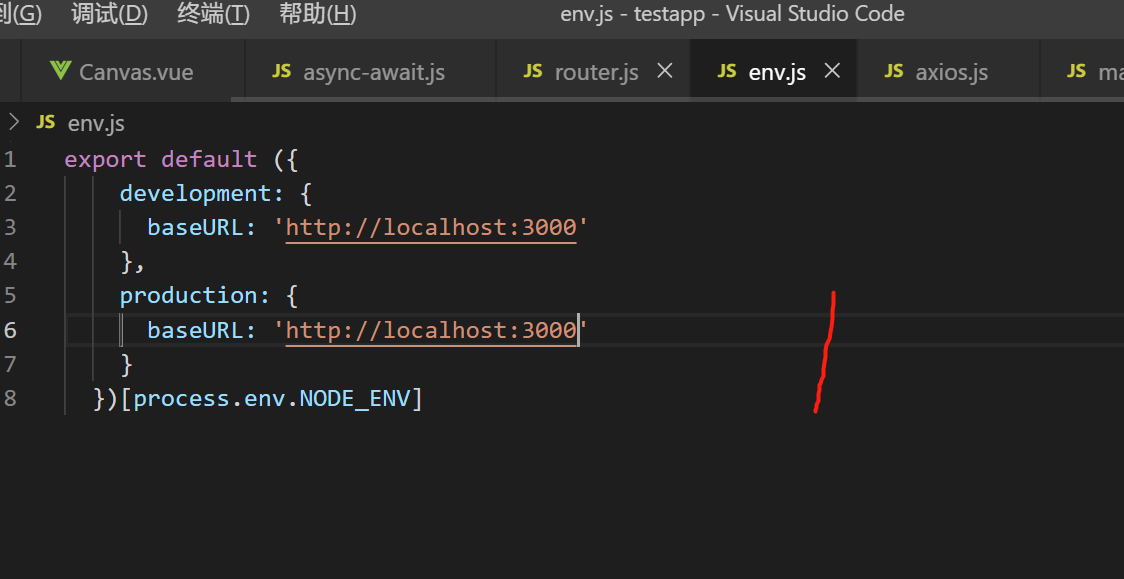This screenshot has width=1124, height=579.
Task: Click 'baseURL' on line 3
Action: (194, 227)
